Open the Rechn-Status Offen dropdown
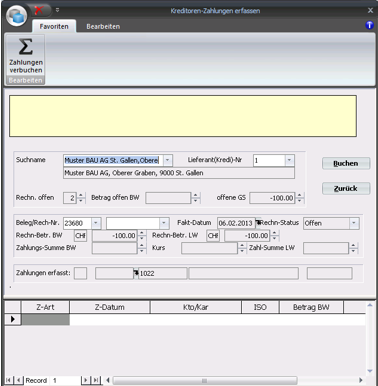 (354, 223)
